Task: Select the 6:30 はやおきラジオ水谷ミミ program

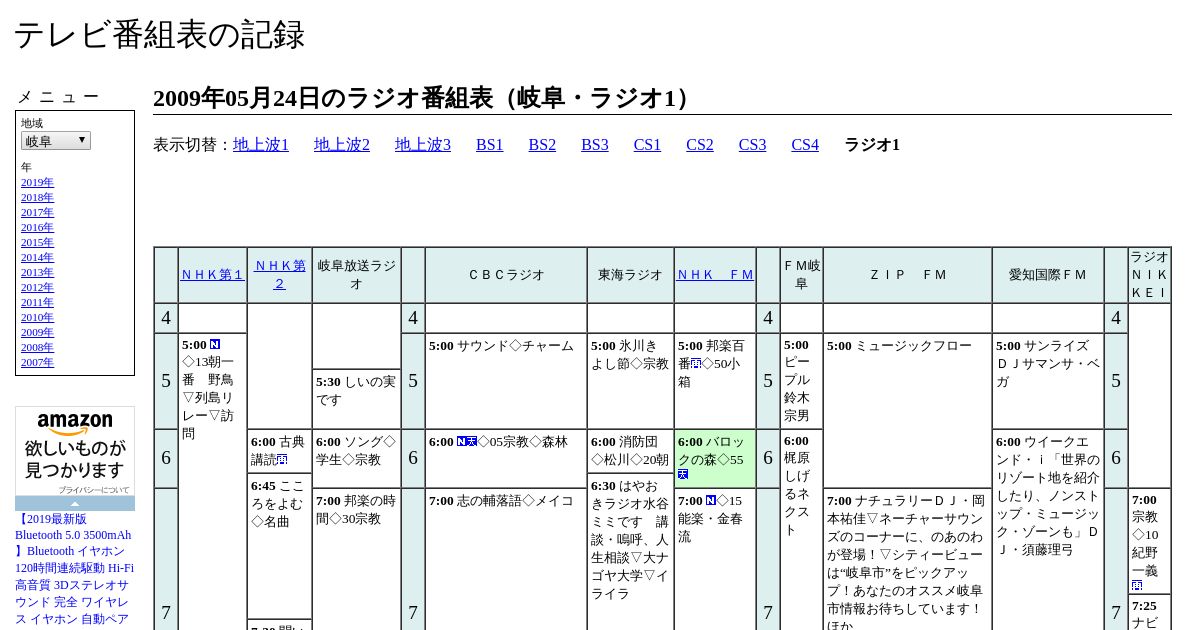Action: point(630,552)
